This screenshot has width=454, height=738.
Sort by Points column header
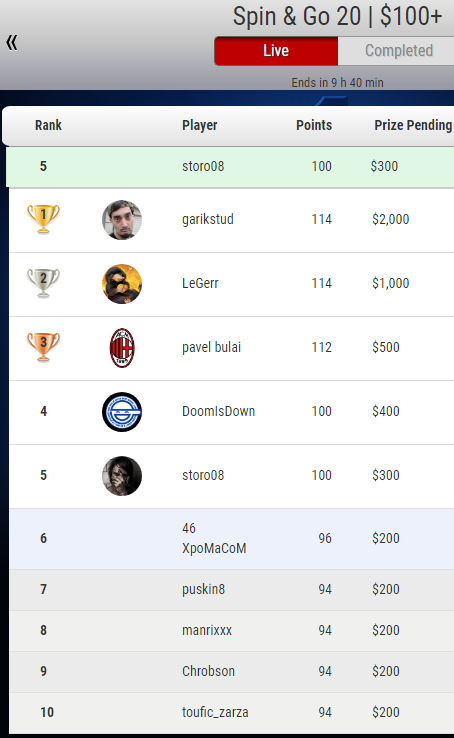pyautogui.click(x=314, y=125)
